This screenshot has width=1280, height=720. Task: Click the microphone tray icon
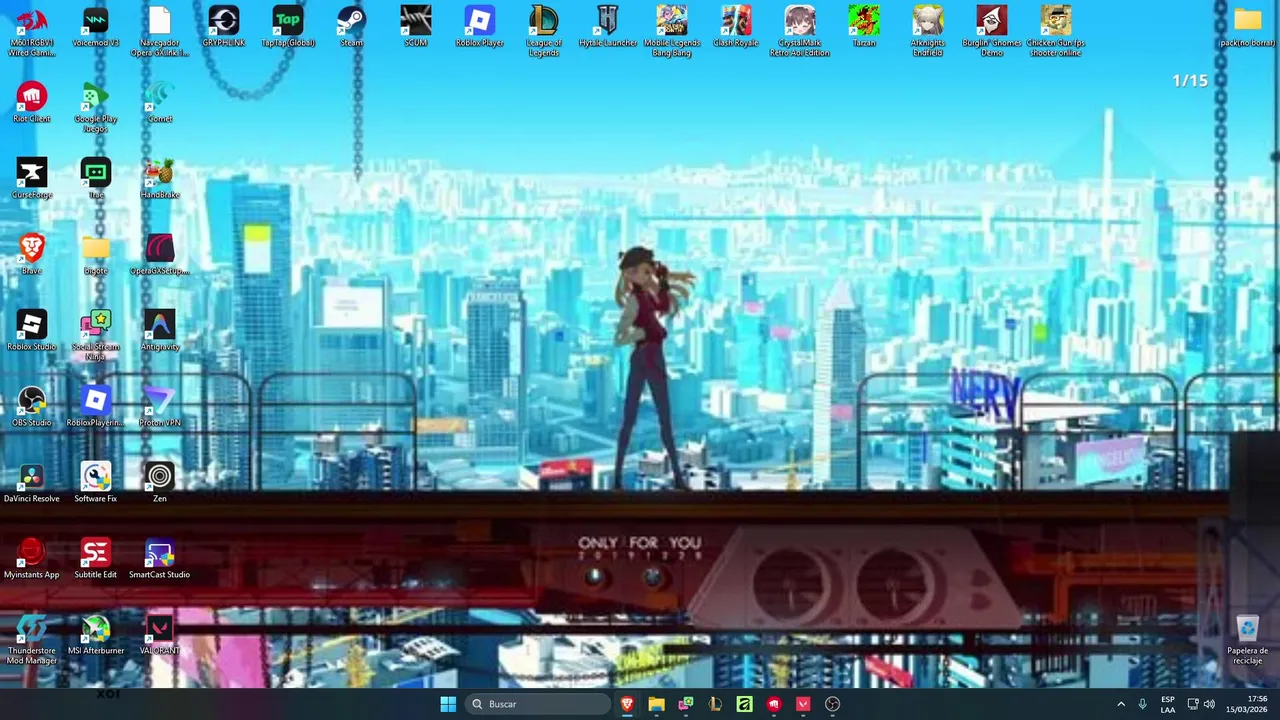point(1142,704)
